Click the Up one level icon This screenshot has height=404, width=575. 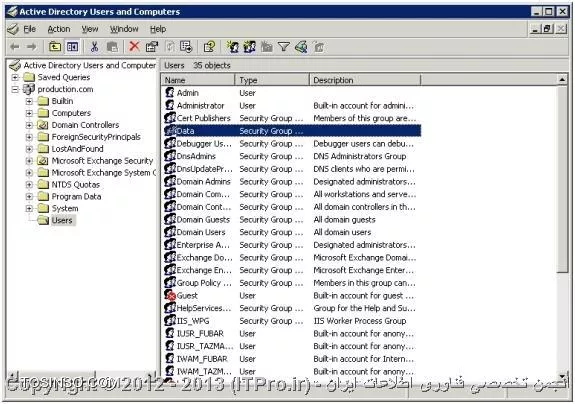tap(55, 47)
